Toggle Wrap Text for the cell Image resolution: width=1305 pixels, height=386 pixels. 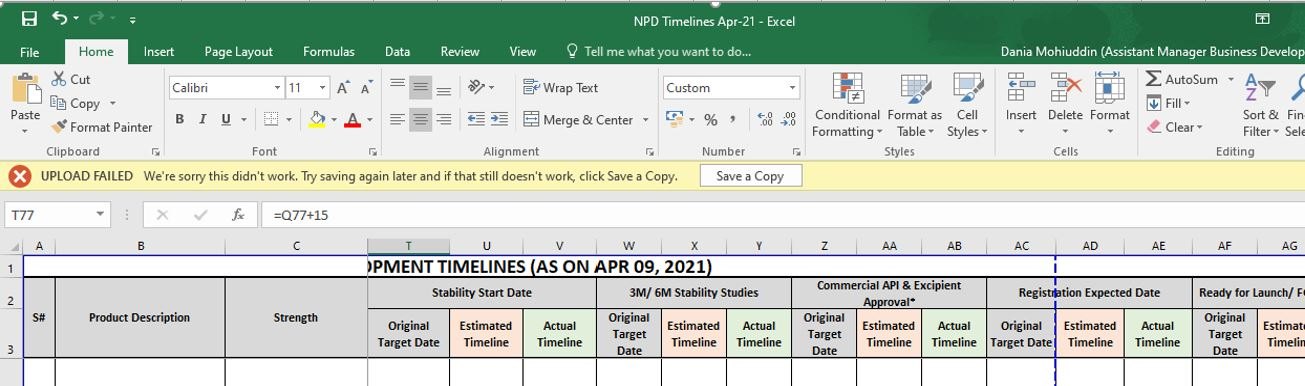pos(561,88)
